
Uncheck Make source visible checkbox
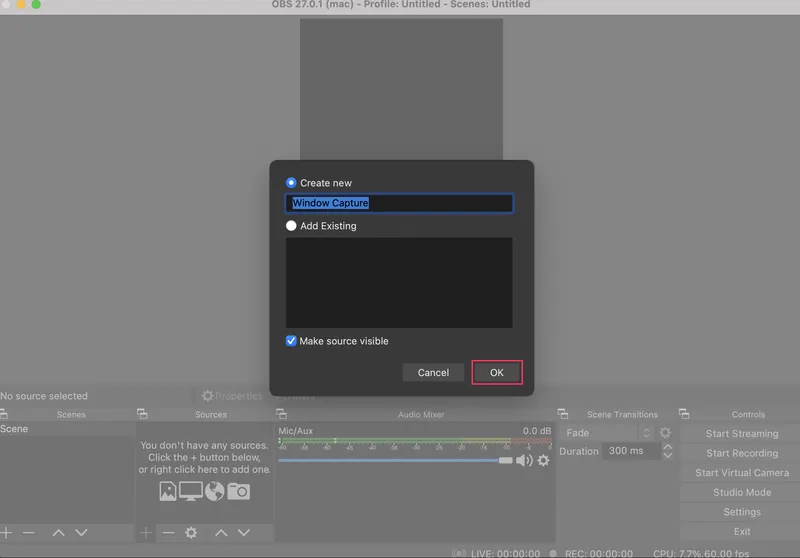click(291, 341)
